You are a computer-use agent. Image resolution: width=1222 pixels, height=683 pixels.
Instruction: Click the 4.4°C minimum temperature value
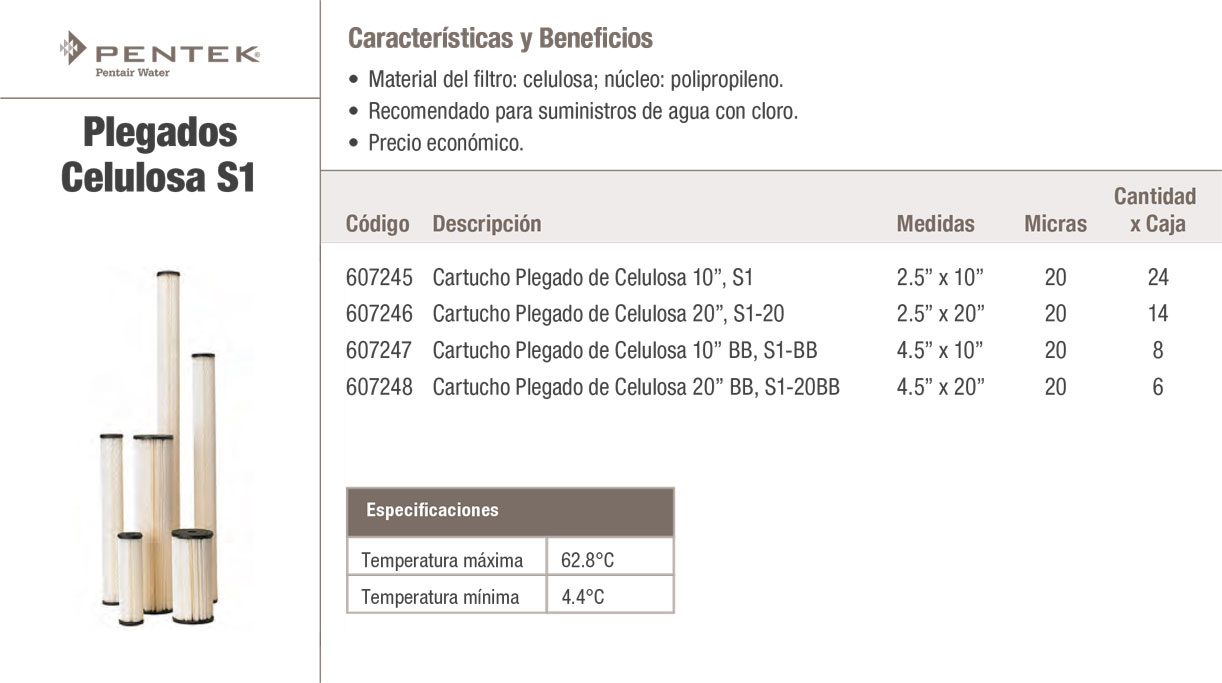coord(583,598)
